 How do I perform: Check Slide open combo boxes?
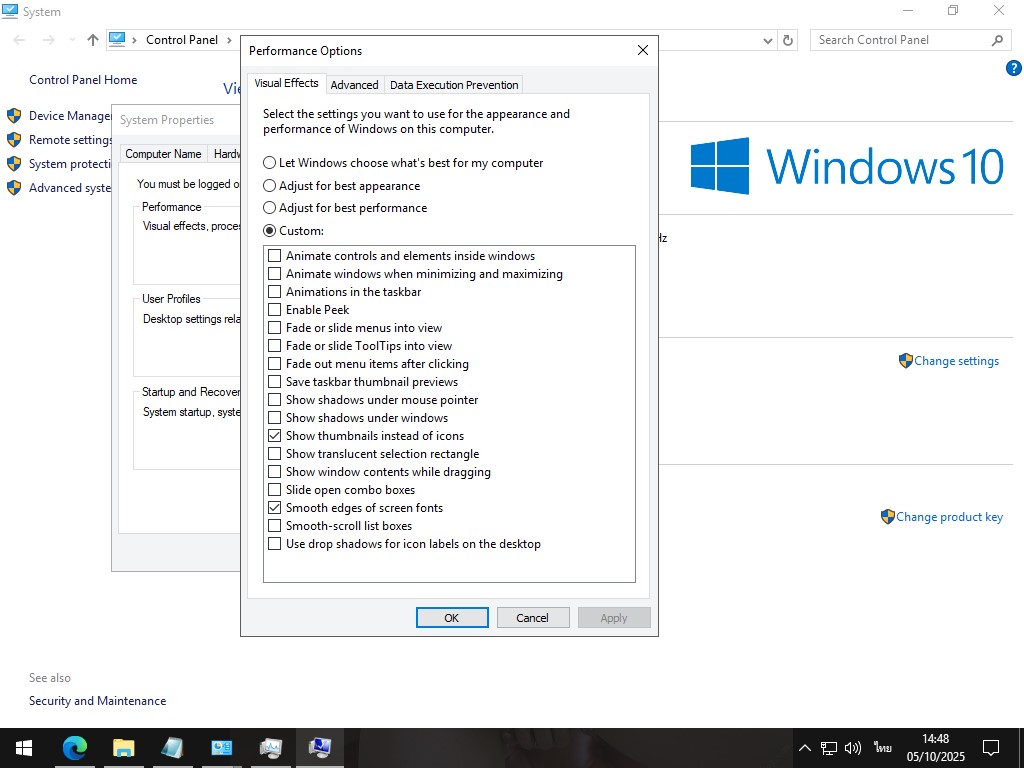tap(274, 490)
